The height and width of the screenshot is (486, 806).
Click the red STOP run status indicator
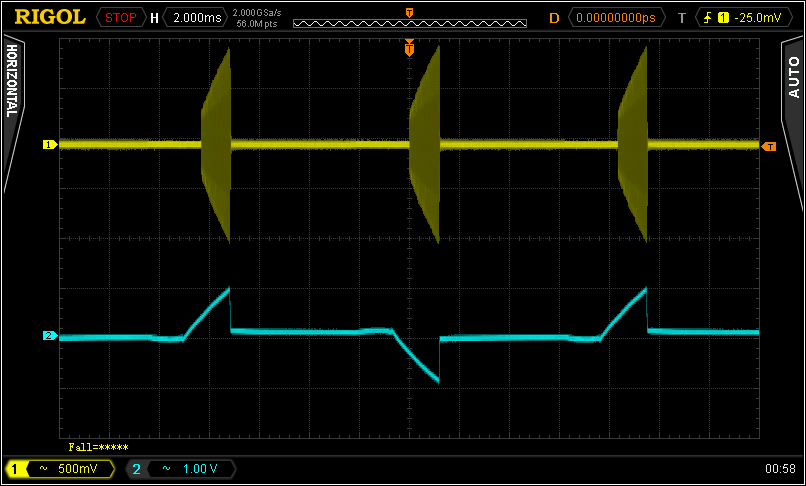pyautogui.click(x=120, y=17)
